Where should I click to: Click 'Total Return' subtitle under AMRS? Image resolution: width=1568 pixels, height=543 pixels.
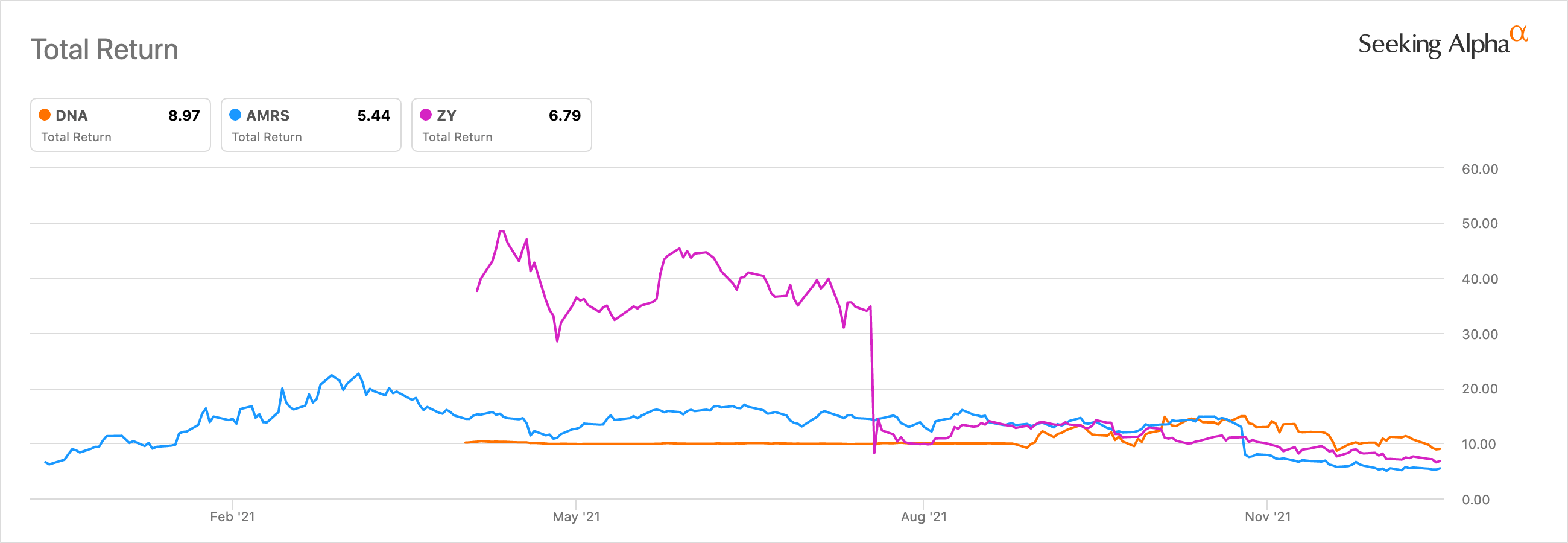pyautogui.click(x=267, y=137)
